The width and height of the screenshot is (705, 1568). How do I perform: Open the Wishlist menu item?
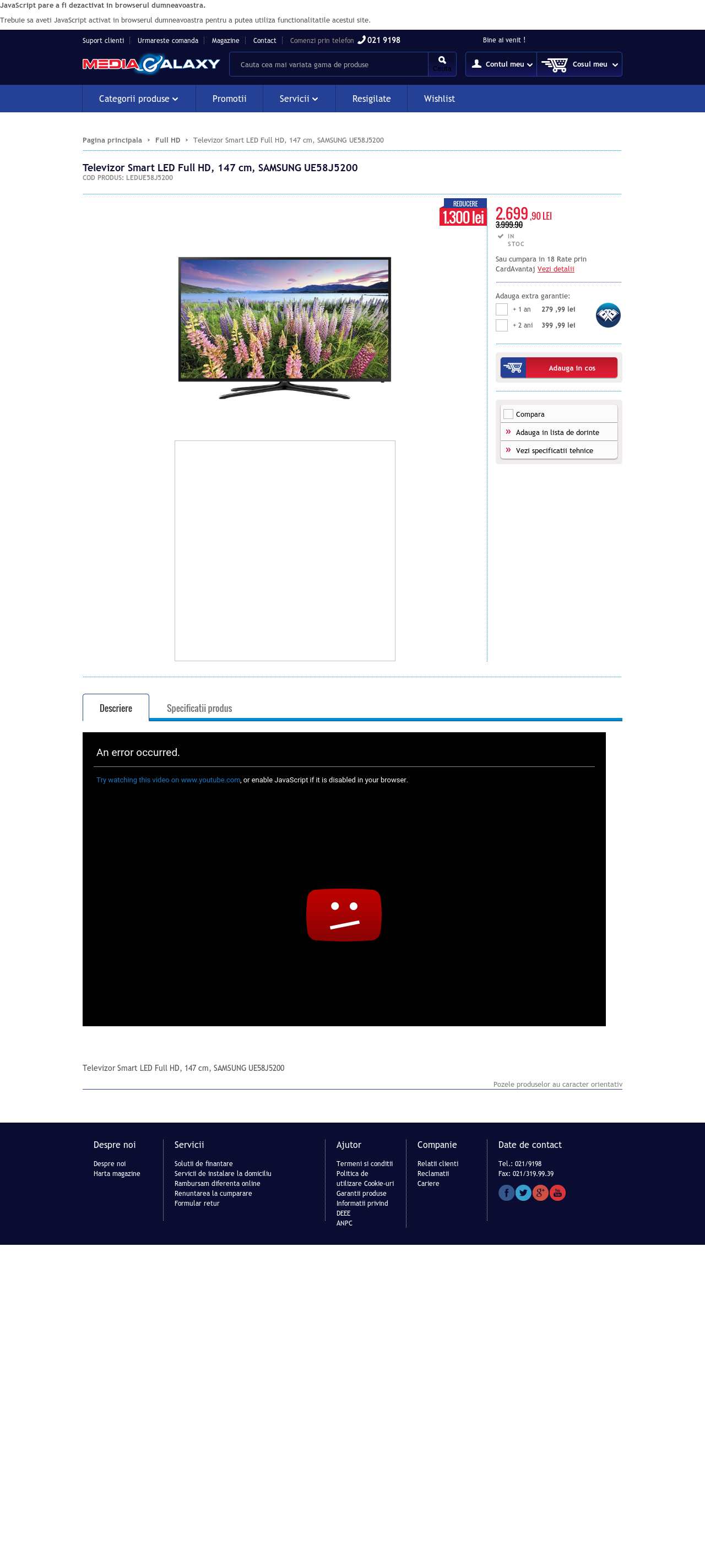click(x=440, y=99)
